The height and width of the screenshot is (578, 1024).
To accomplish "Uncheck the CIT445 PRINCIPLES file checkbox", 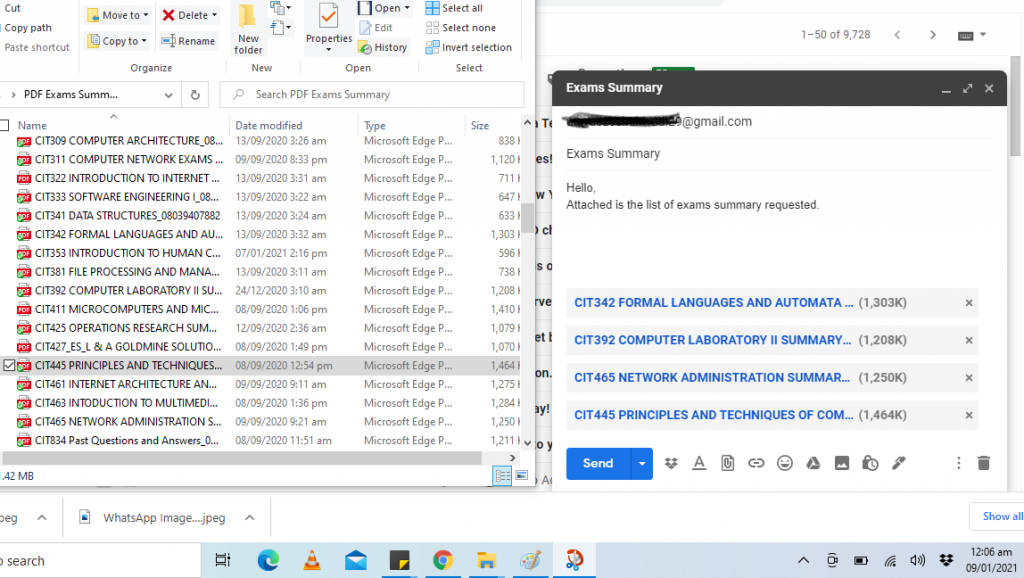I will click(x=9, y=366).
